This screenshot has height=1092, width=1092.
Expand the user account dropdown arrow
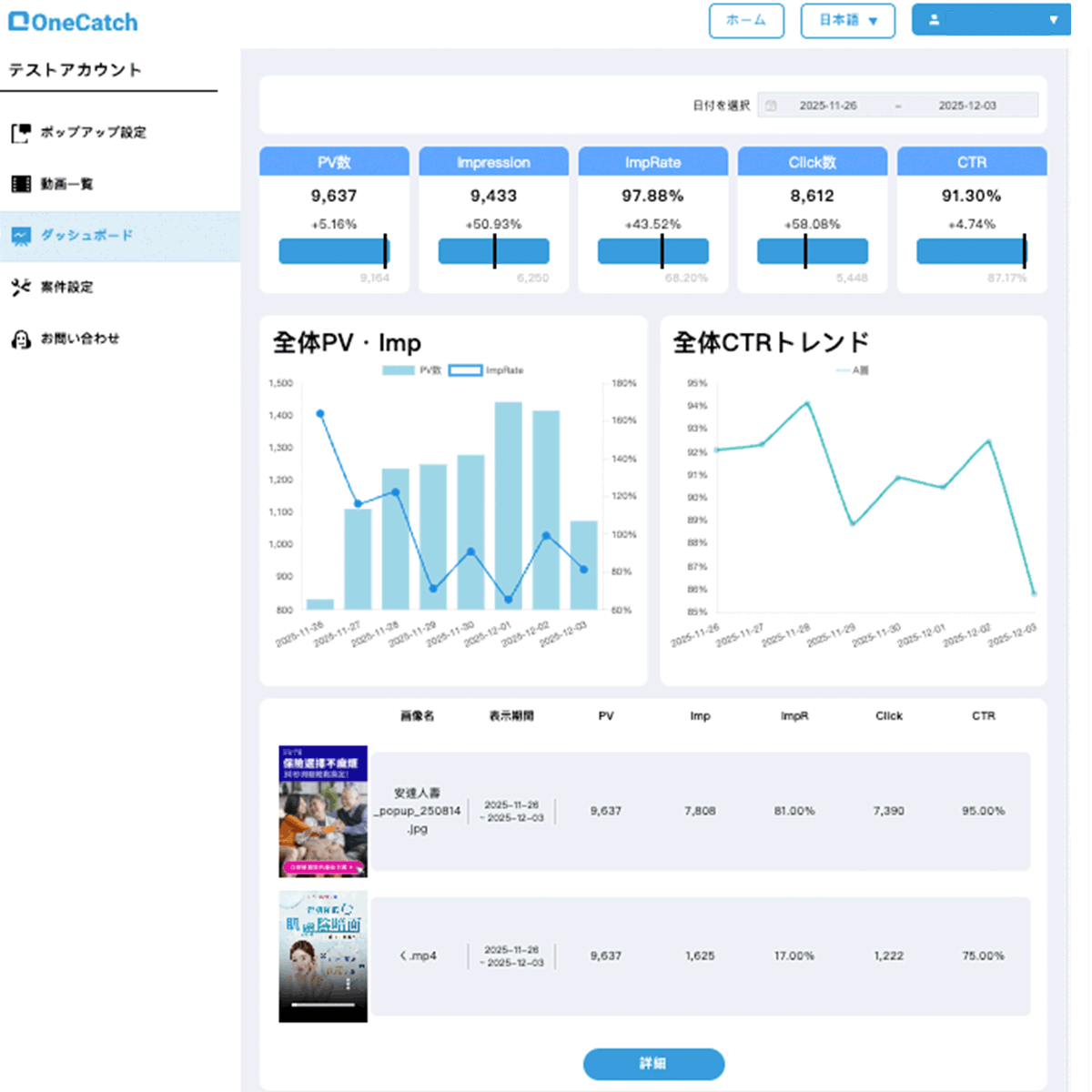(x=1053, y=20)
